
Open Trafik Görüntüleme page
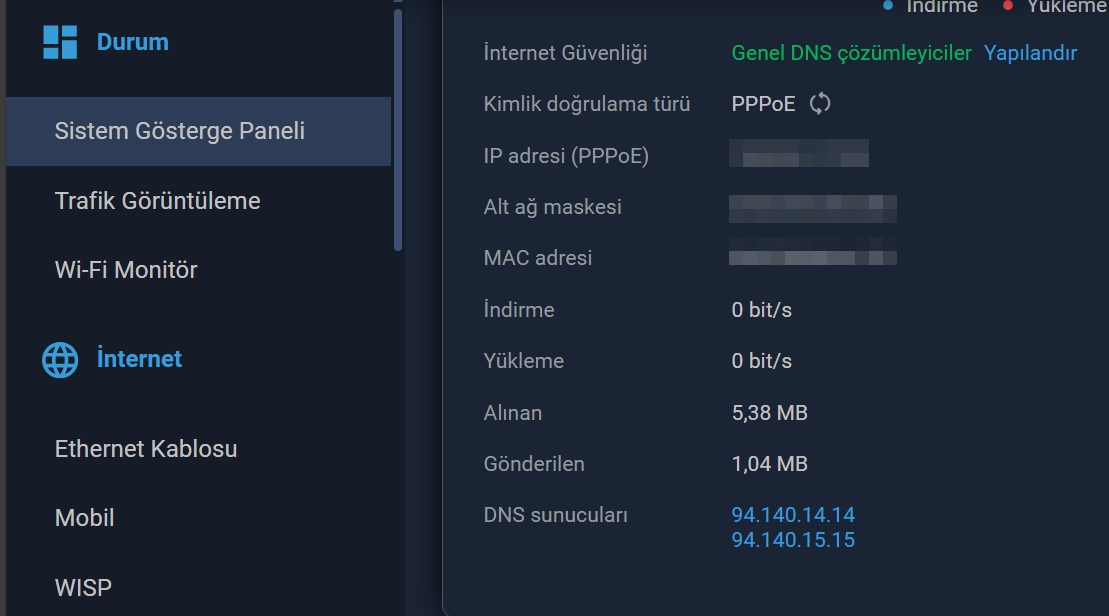[x=158, y=201]
